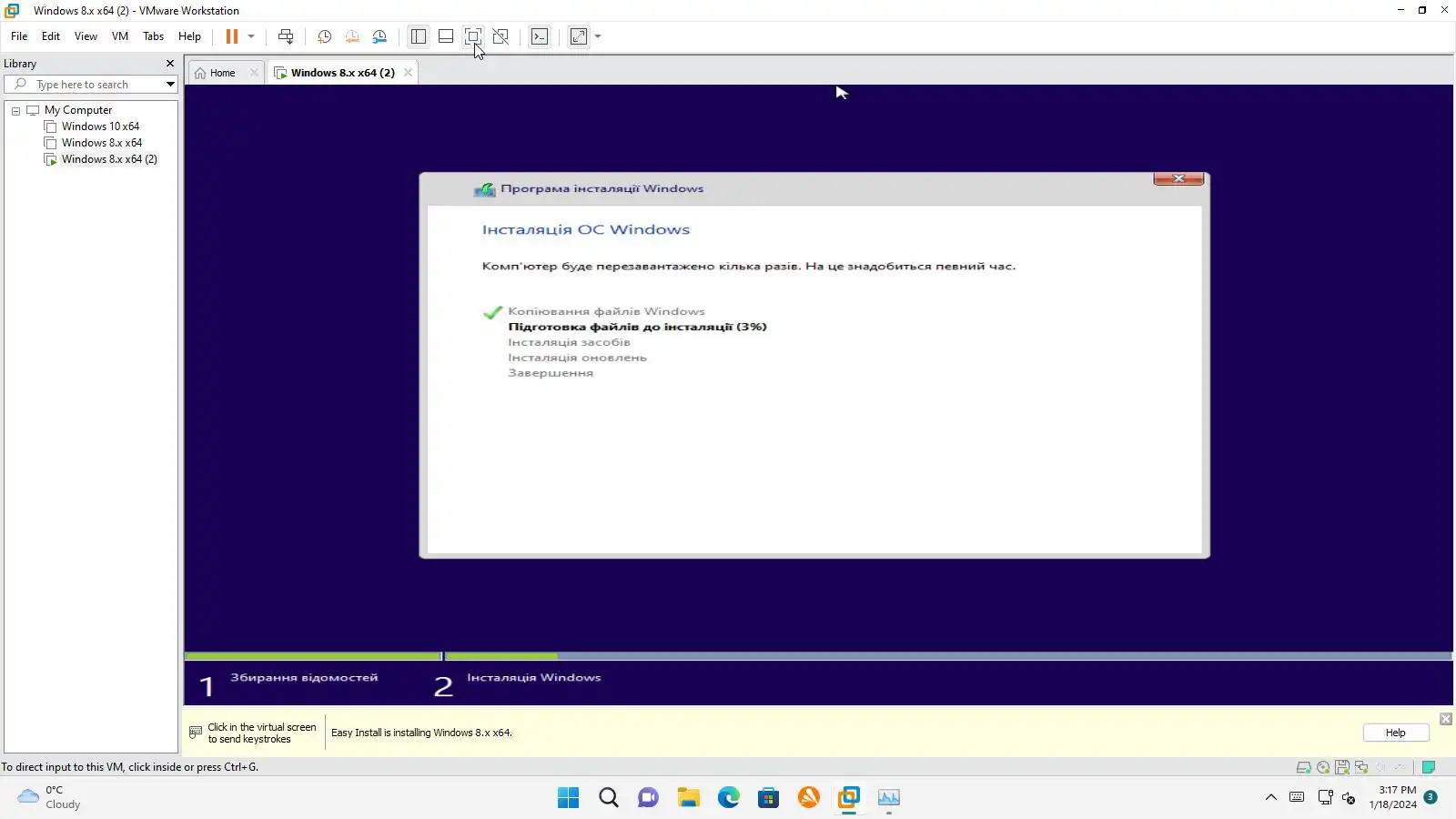Switch to the Home tab
Image resolution: width=1456 pixels, height=819 pixels.
click(222, 73)
